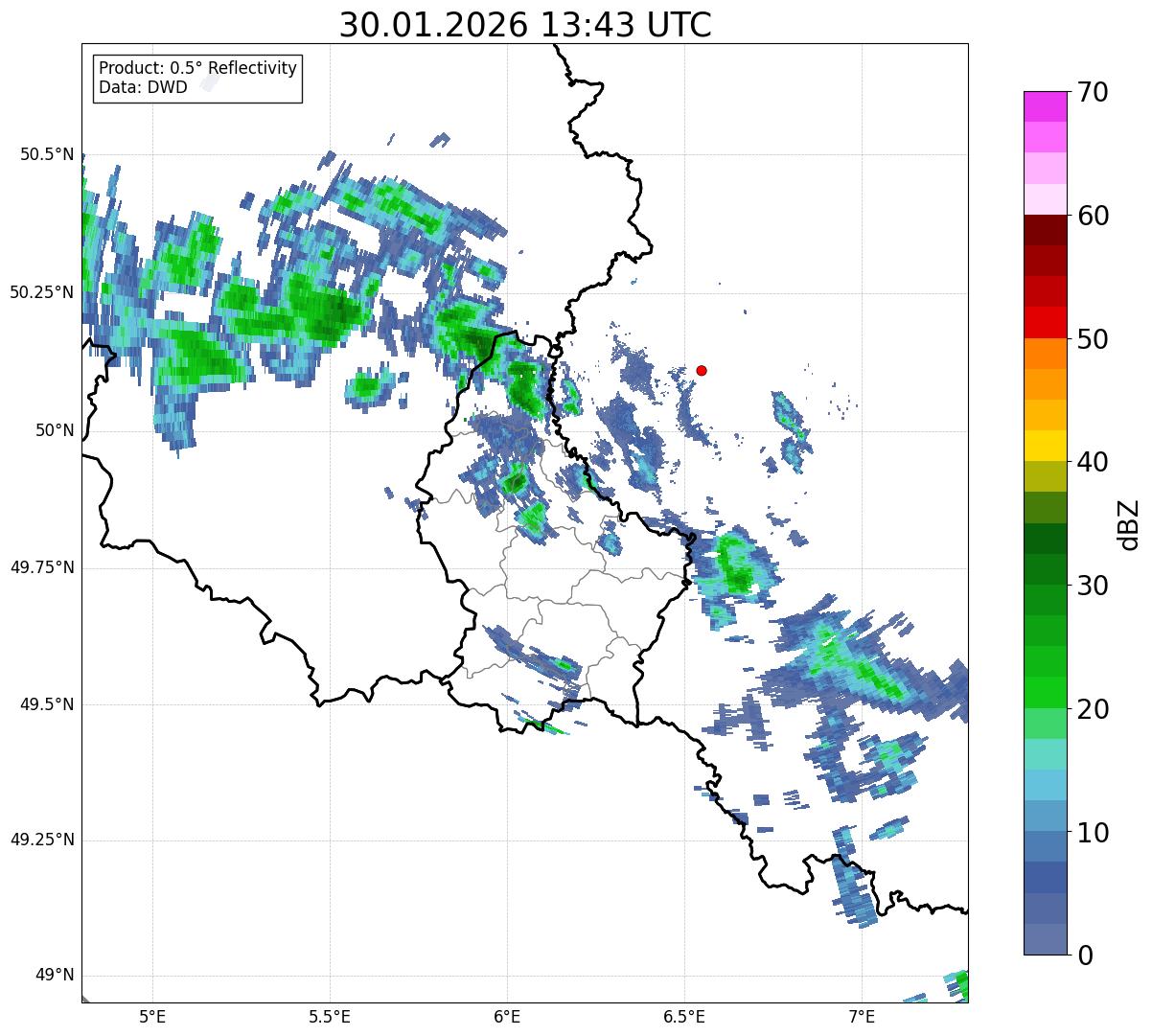The image size is (1152, 1036).
Task: Pick the palest pink swatch just above 60
Action: [x=1045, y=199]
